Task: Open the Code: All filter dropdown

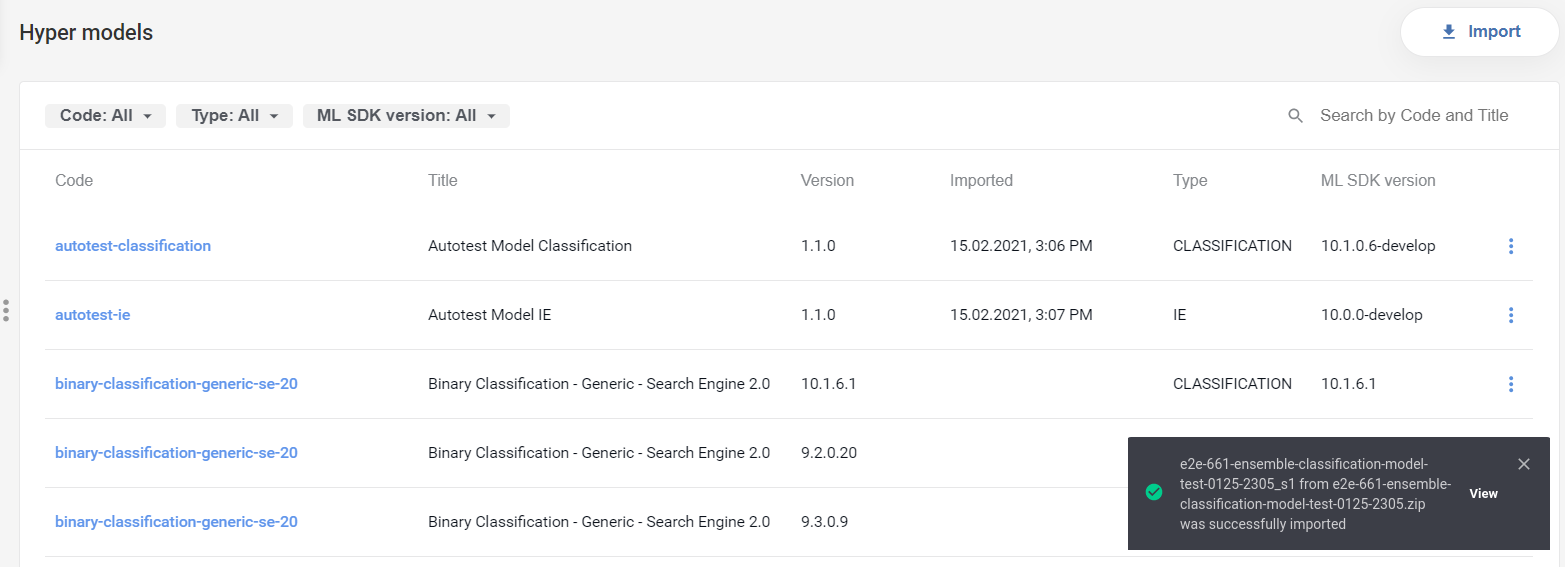Action: 105,116
